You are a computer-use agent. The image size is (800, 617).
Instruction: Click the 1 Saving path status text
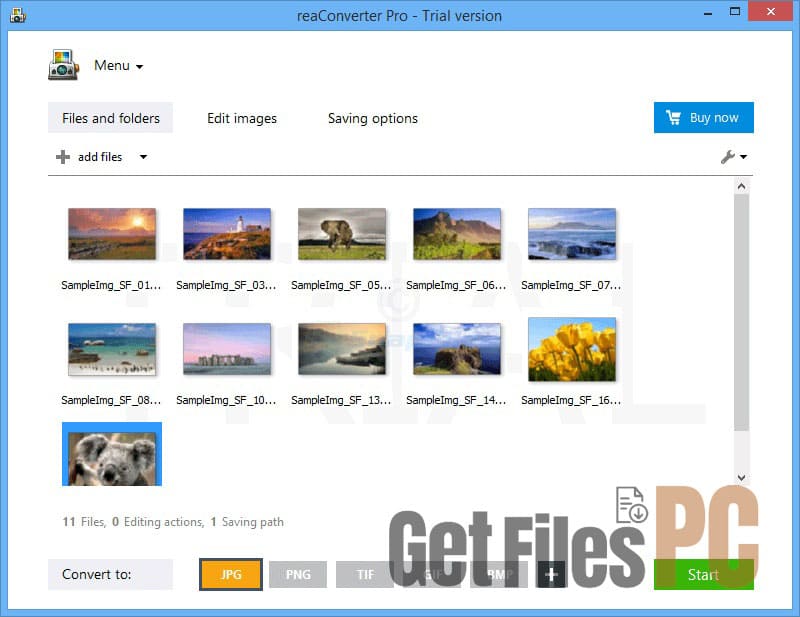(247, 522)
